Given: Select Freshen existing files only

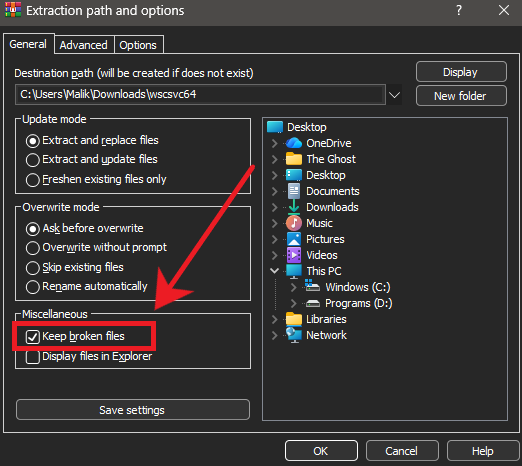Looking at the screenshot, I should [x=96, y=179].
